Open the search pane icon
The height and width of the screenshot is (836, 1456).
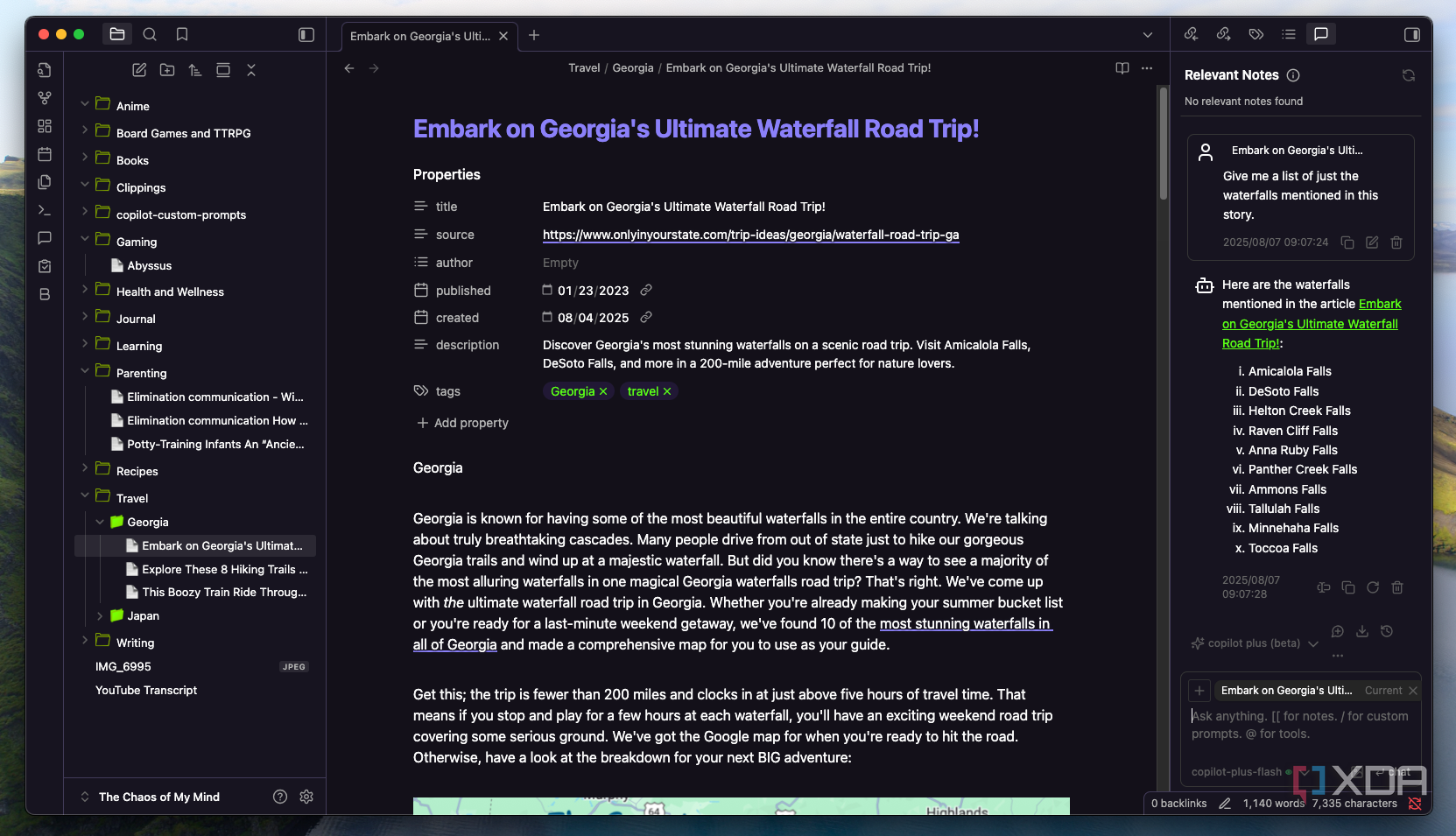pos(150,34)
